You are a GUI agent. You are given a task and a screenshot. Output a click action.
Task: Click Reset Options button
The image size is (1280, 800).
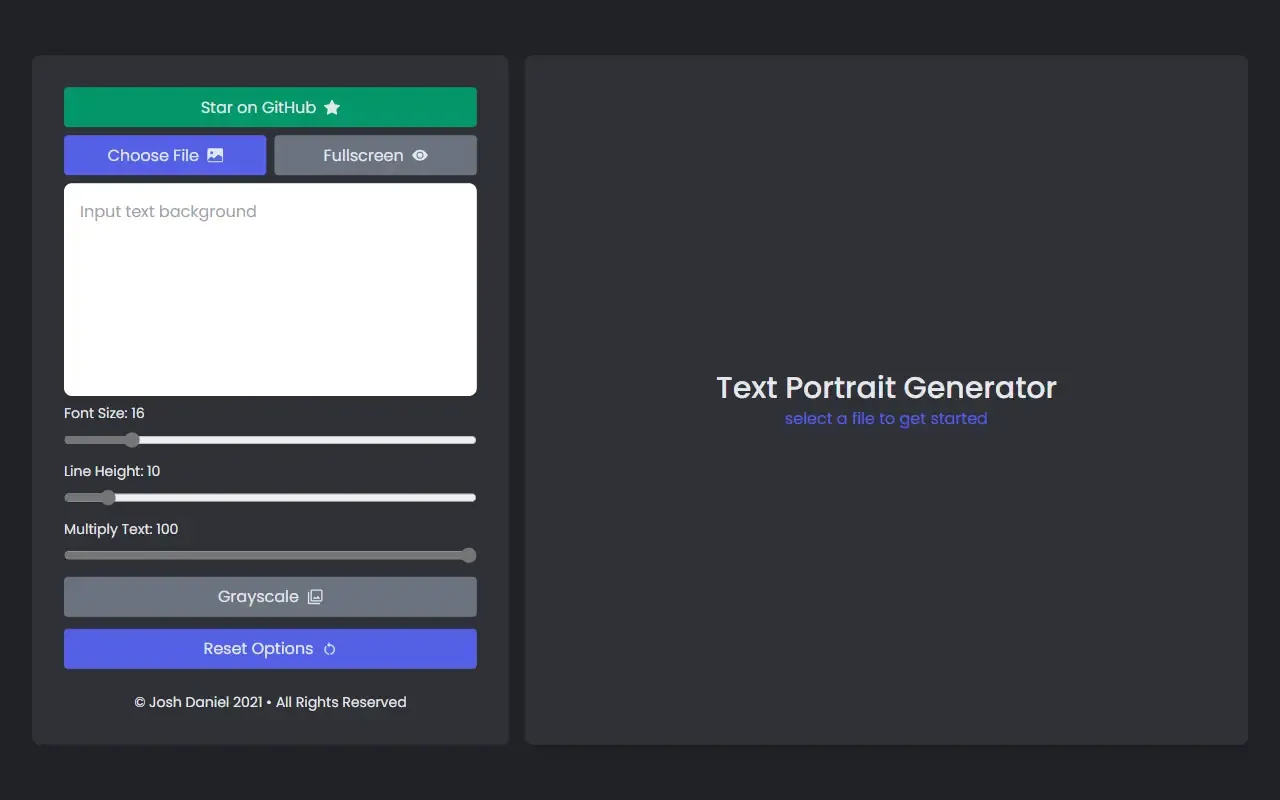(270, 649)
